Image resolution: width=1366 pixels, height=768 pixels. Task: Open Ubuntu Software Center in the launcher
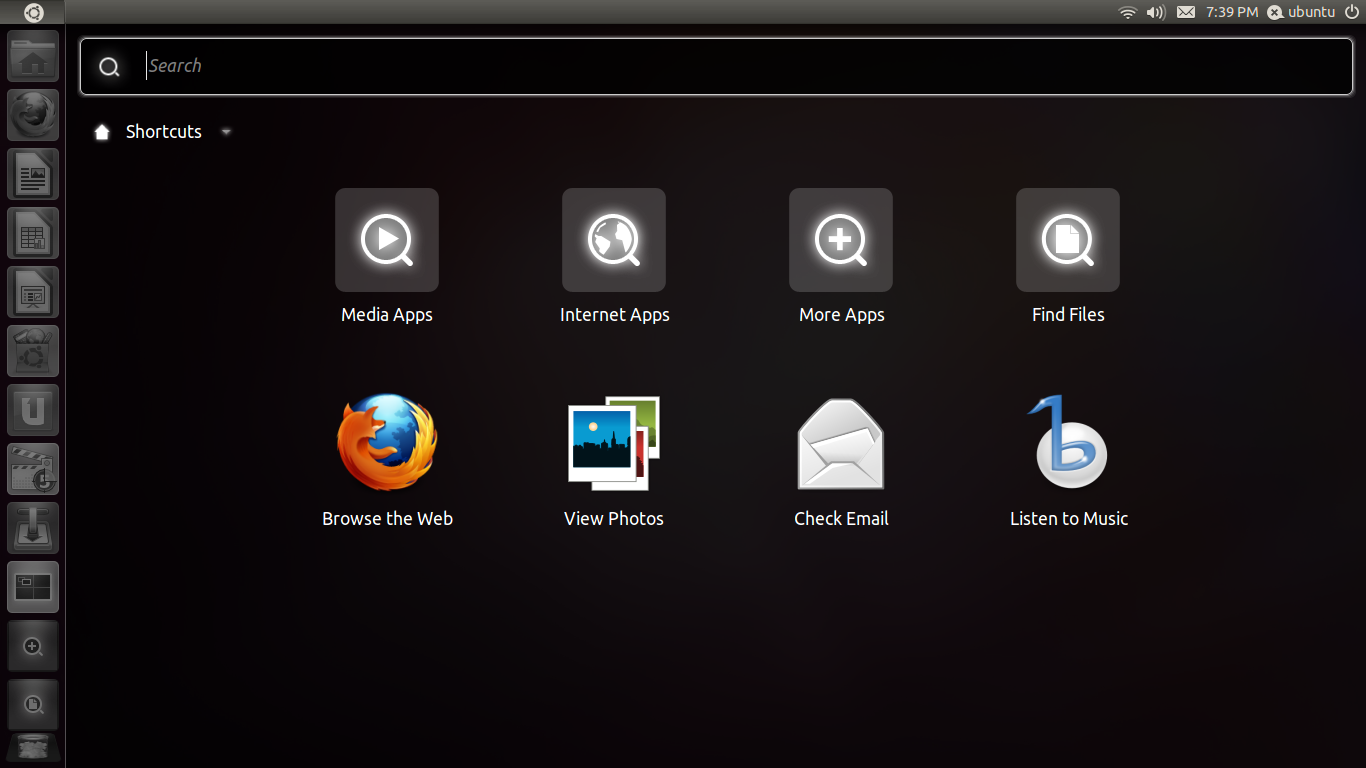33,351
